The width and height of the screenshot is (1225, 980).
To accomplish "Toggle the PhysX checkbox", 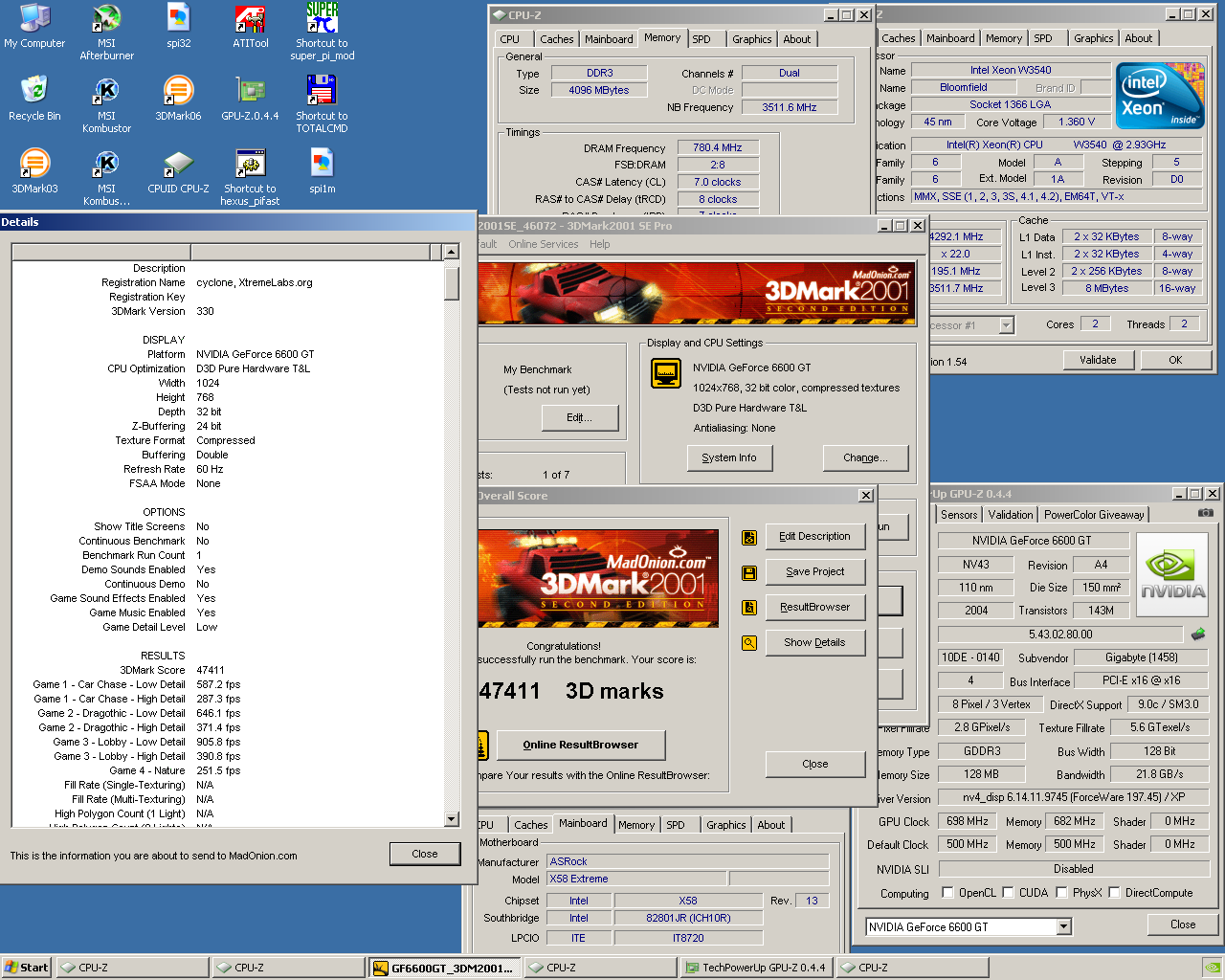I will click(x=1061, y=893).
